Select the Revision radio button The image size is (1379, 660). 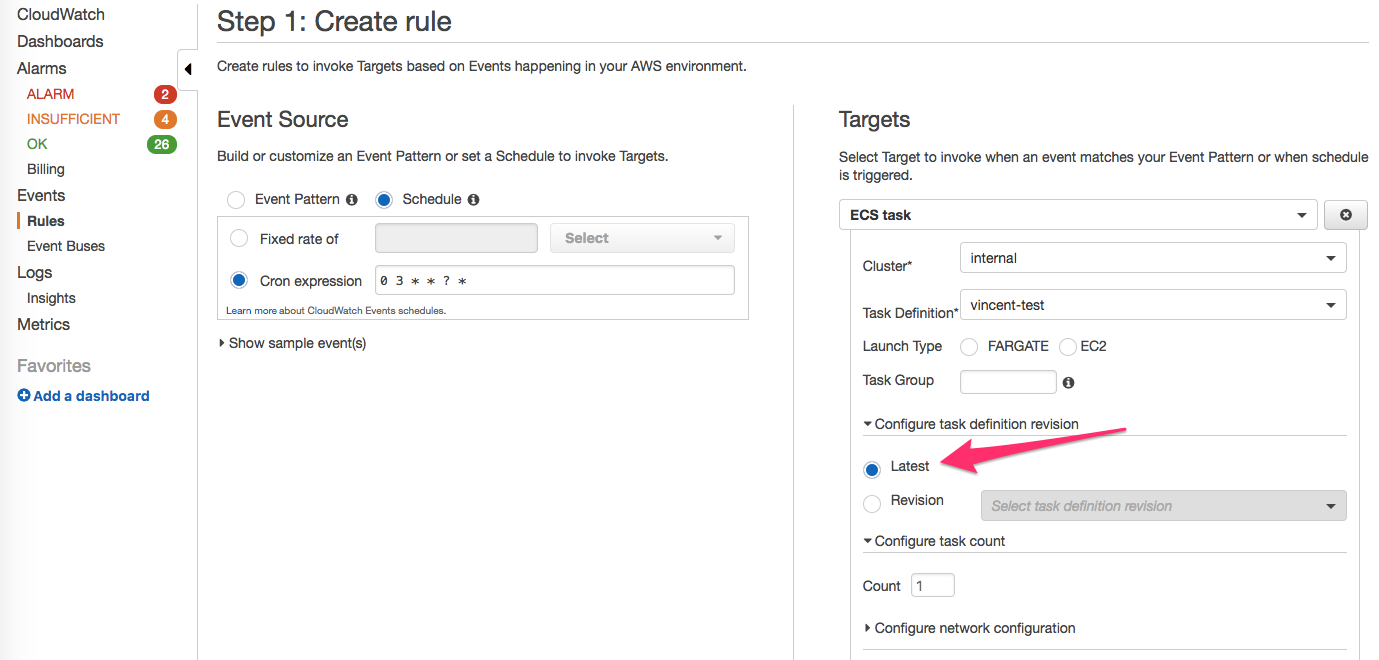[x=872, y=504]
